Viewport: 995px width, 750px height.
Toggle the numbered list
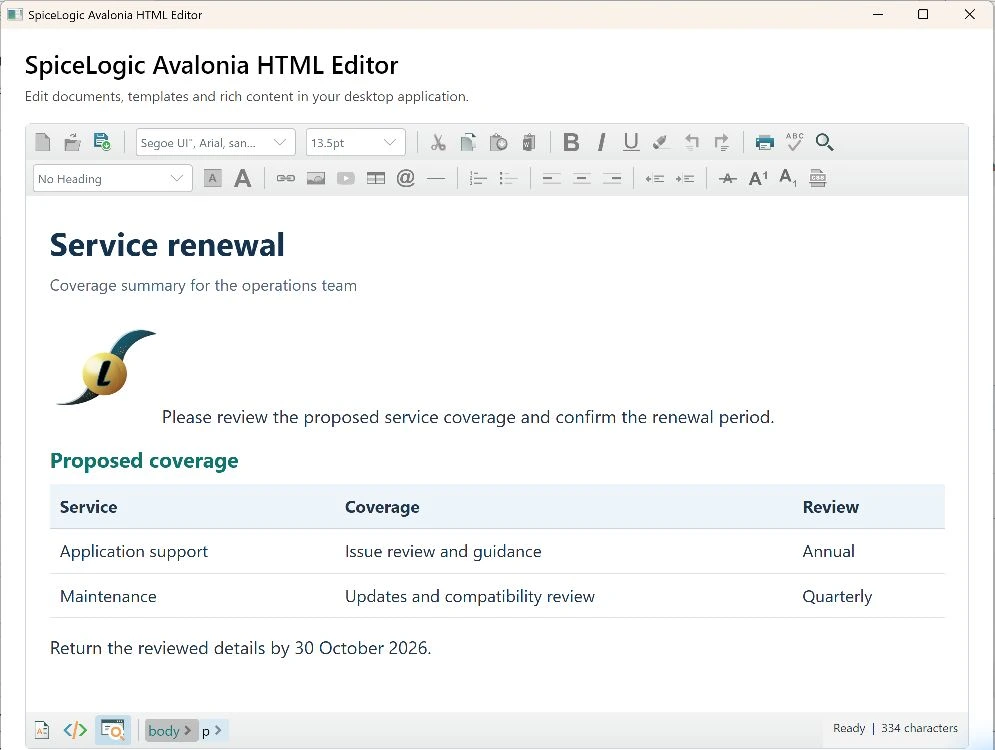[478, 178]
